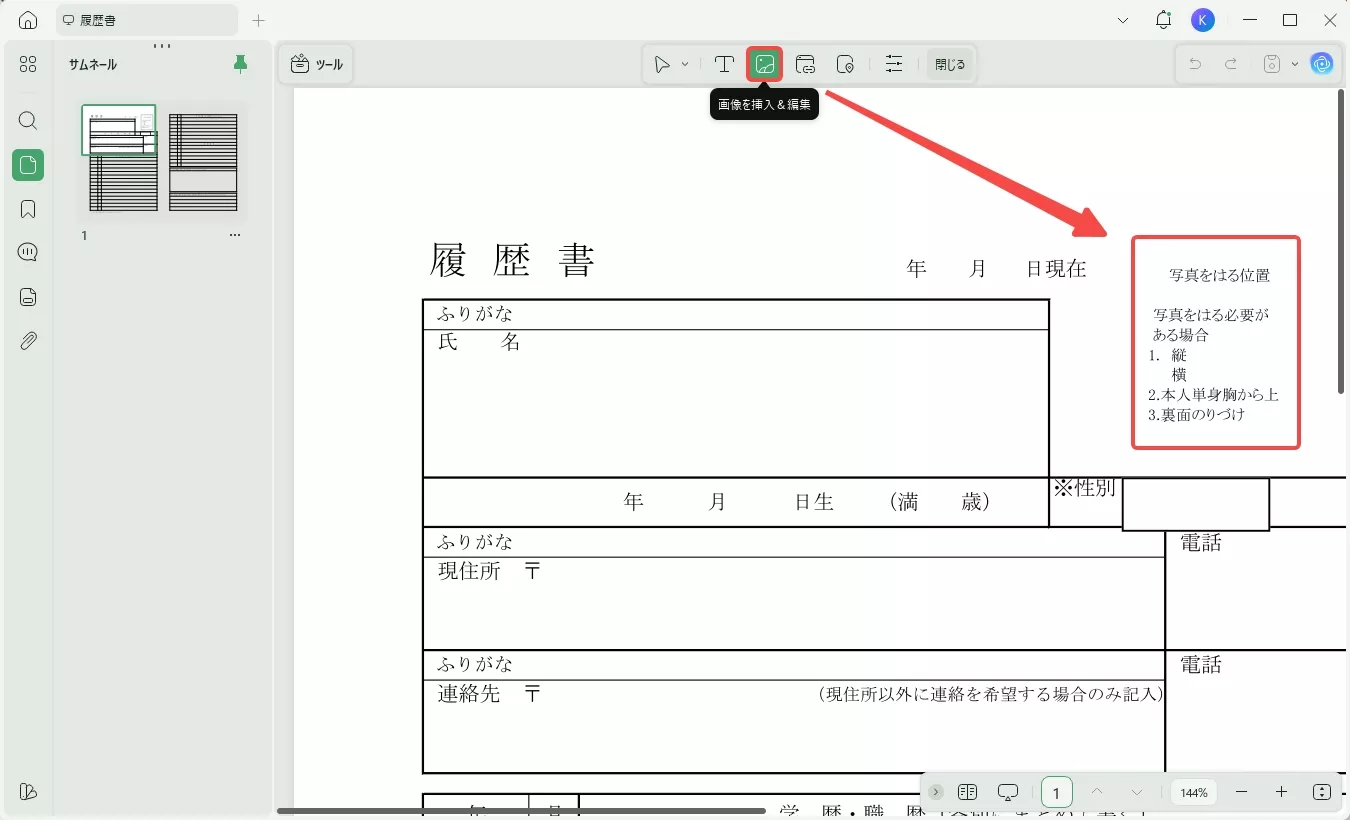Switch to two-page view mode
Image resolution: width=1350 pixels, height=820 pixels.
coord(968,792)
